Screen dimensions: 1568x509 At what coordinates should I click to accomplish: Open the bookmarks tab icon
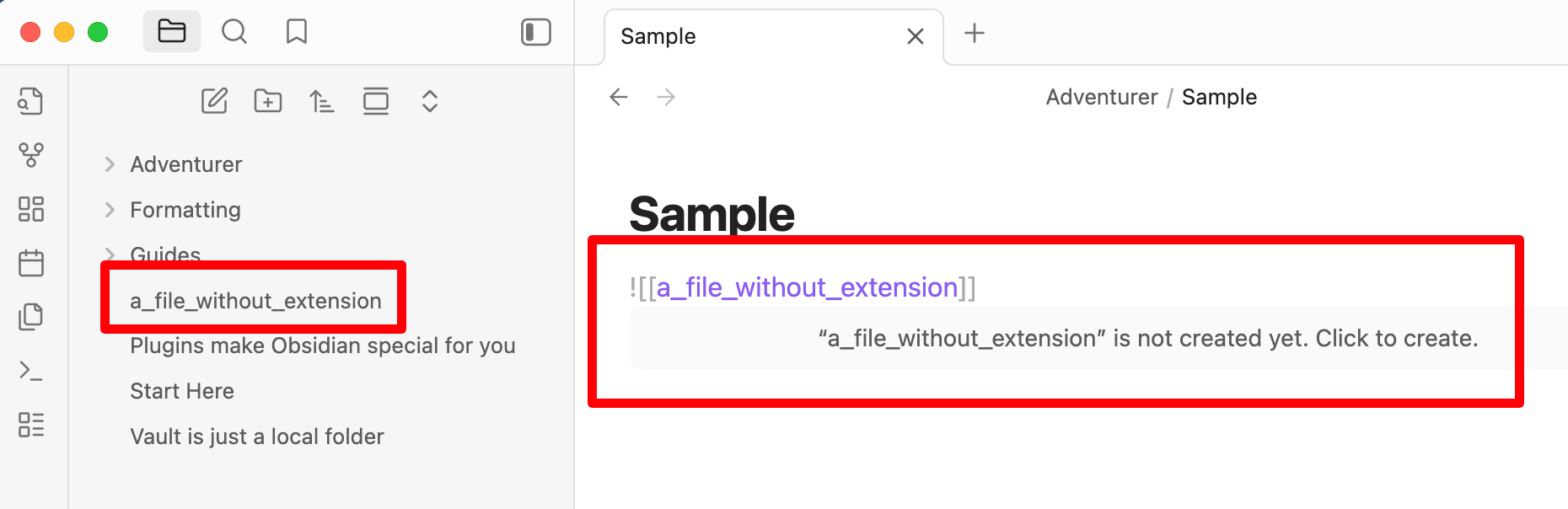tap(297, 32)
